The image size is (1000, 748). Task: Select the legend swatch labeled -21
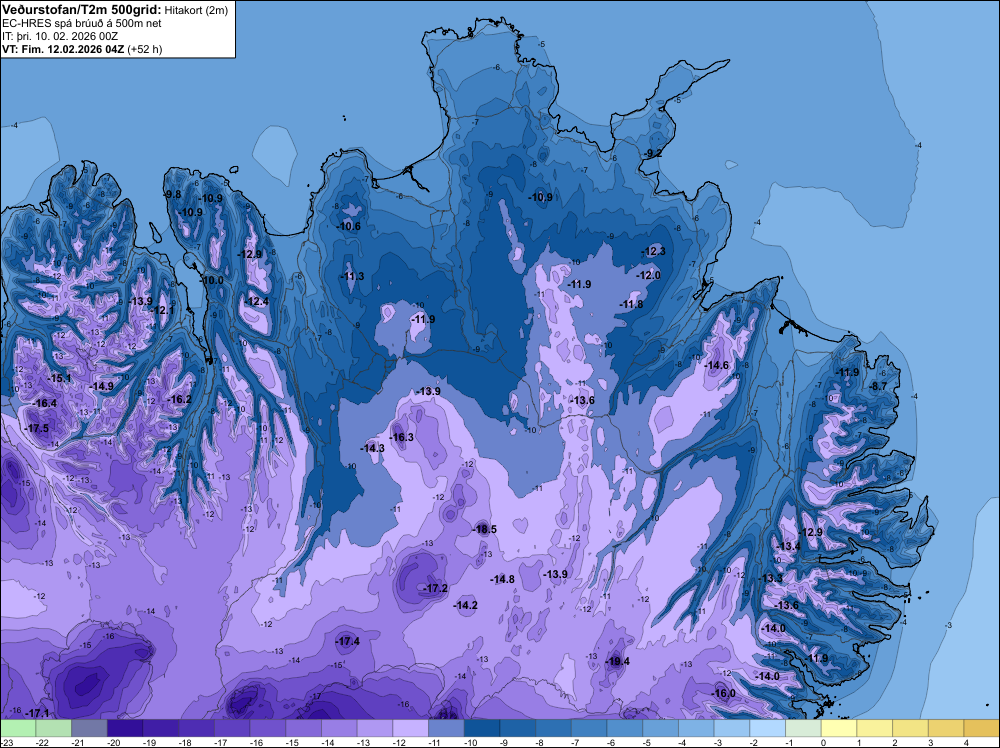[89, 728]
